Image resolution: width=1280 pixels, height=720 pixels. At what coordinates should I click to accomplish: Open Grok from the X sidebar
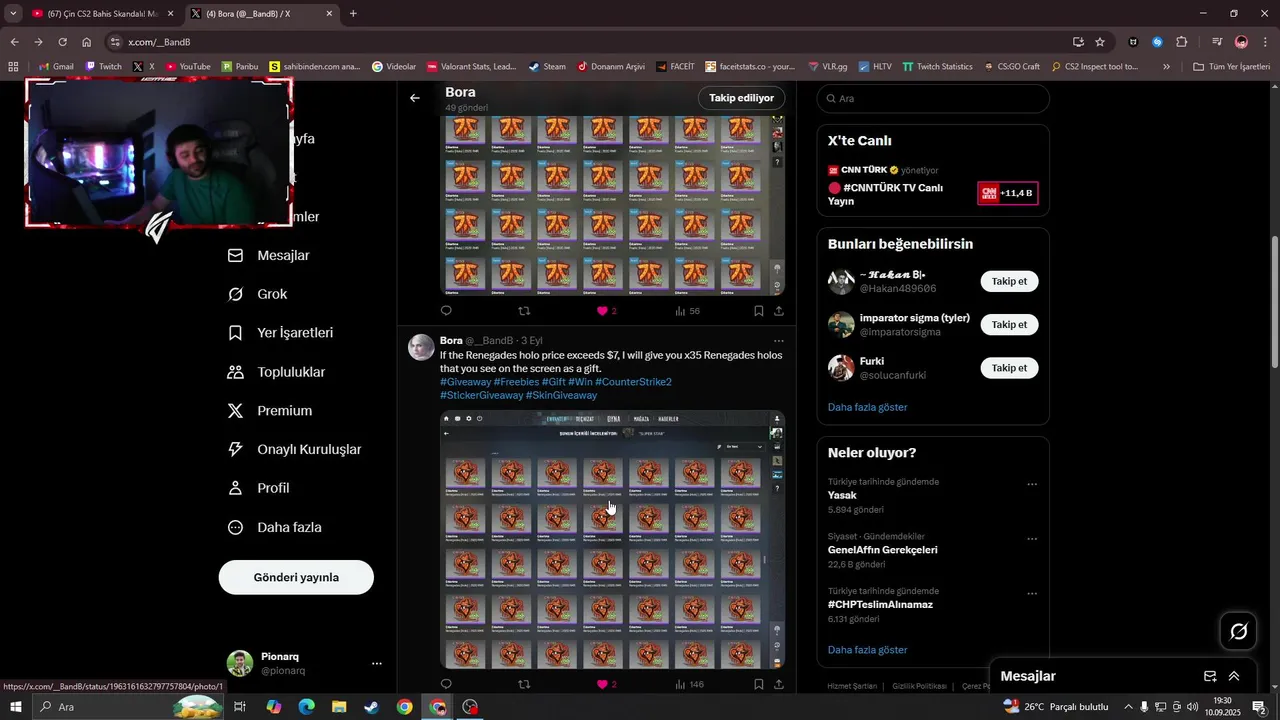click(x=258, y=294)
